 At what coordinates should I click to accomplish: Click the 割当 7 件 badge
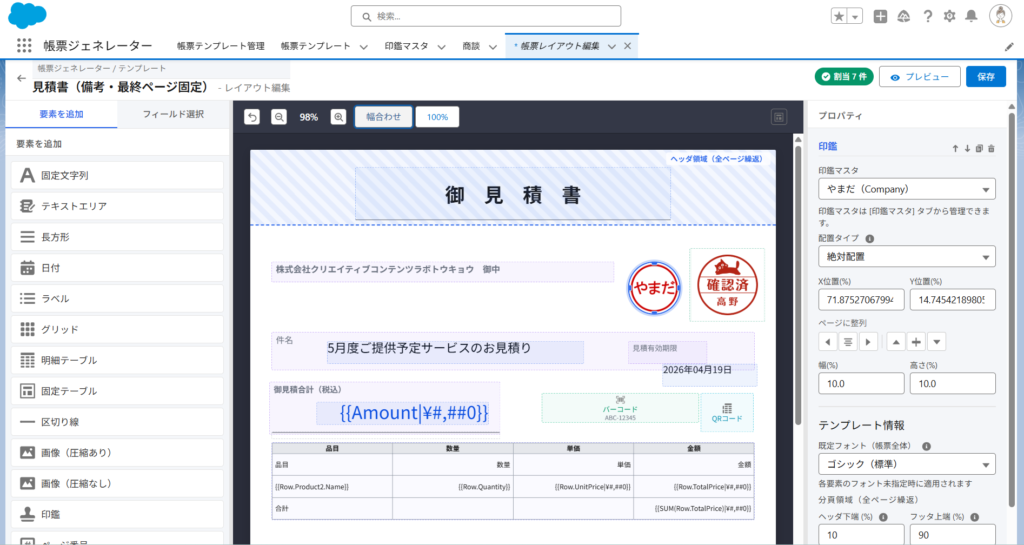point(844,76)
